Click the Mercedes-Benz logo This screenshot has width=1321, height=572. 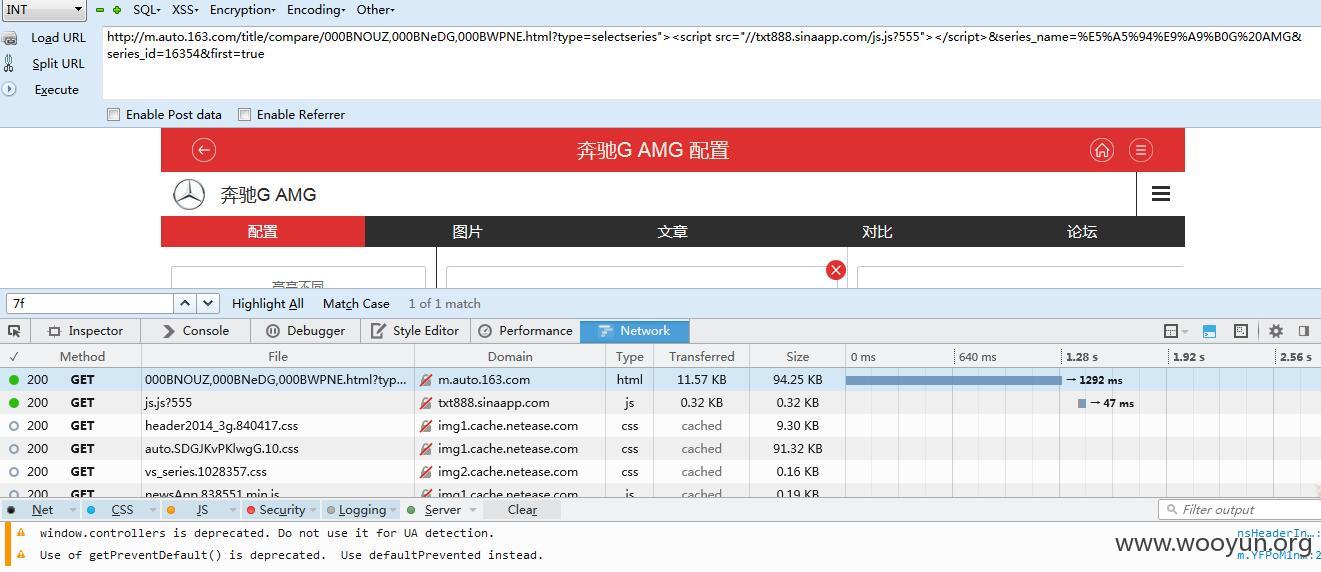pos(189,194)
